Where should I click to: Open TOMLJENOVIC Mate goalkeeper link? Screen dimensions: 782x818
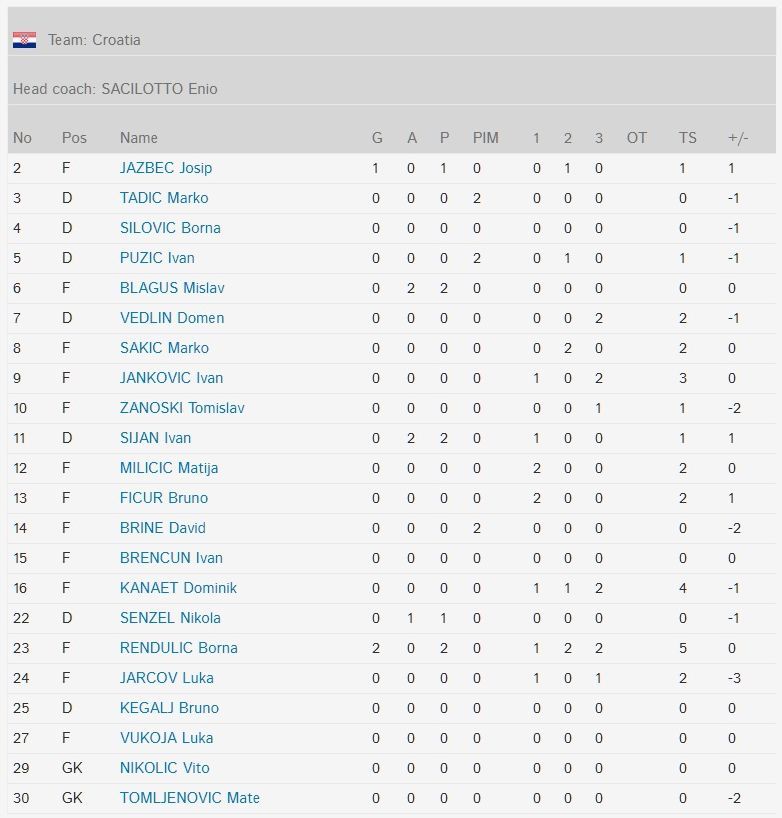pyautogui.click(x=190, y=798)
